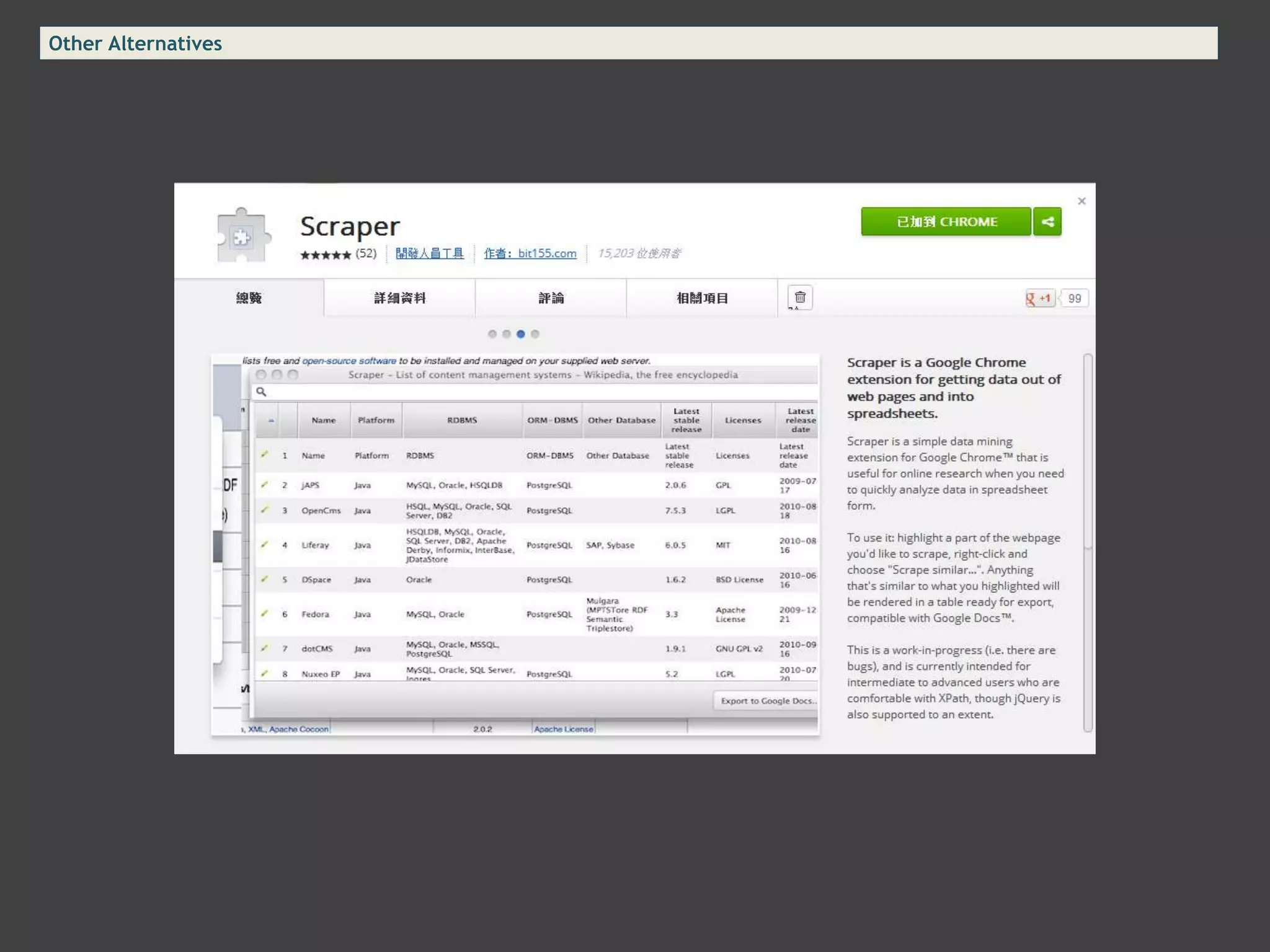
Task: Open the bit155.com author link
Action: click(530, 253)
